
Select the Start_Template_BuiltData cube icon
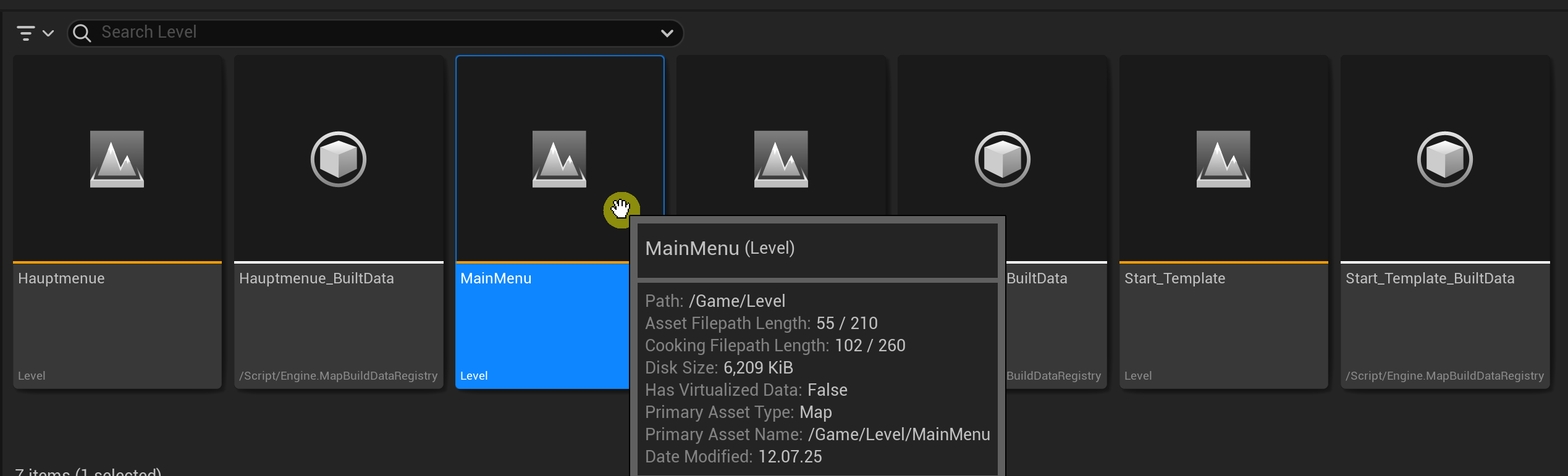(x=1444, y=159)
